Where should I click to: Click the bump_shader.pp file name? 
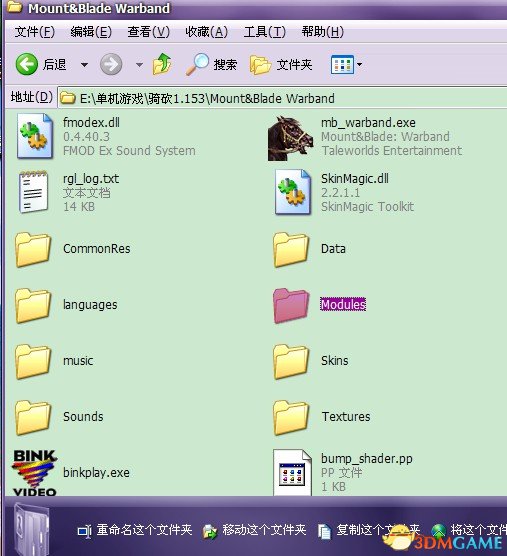367,459
